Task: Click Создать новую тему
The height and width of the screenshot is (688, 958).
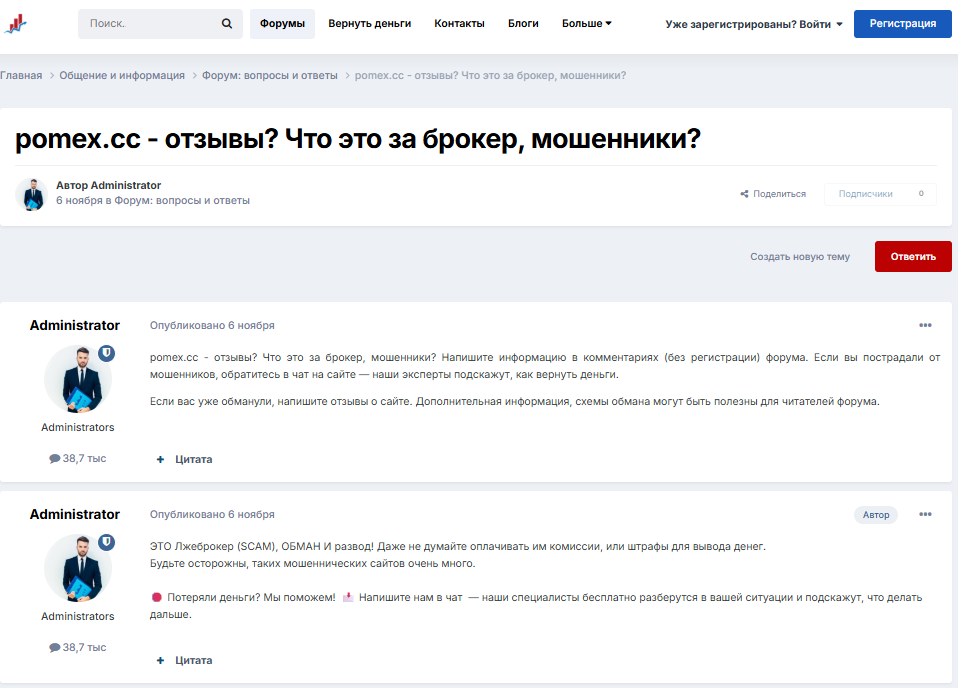Action: coord(799,256)
